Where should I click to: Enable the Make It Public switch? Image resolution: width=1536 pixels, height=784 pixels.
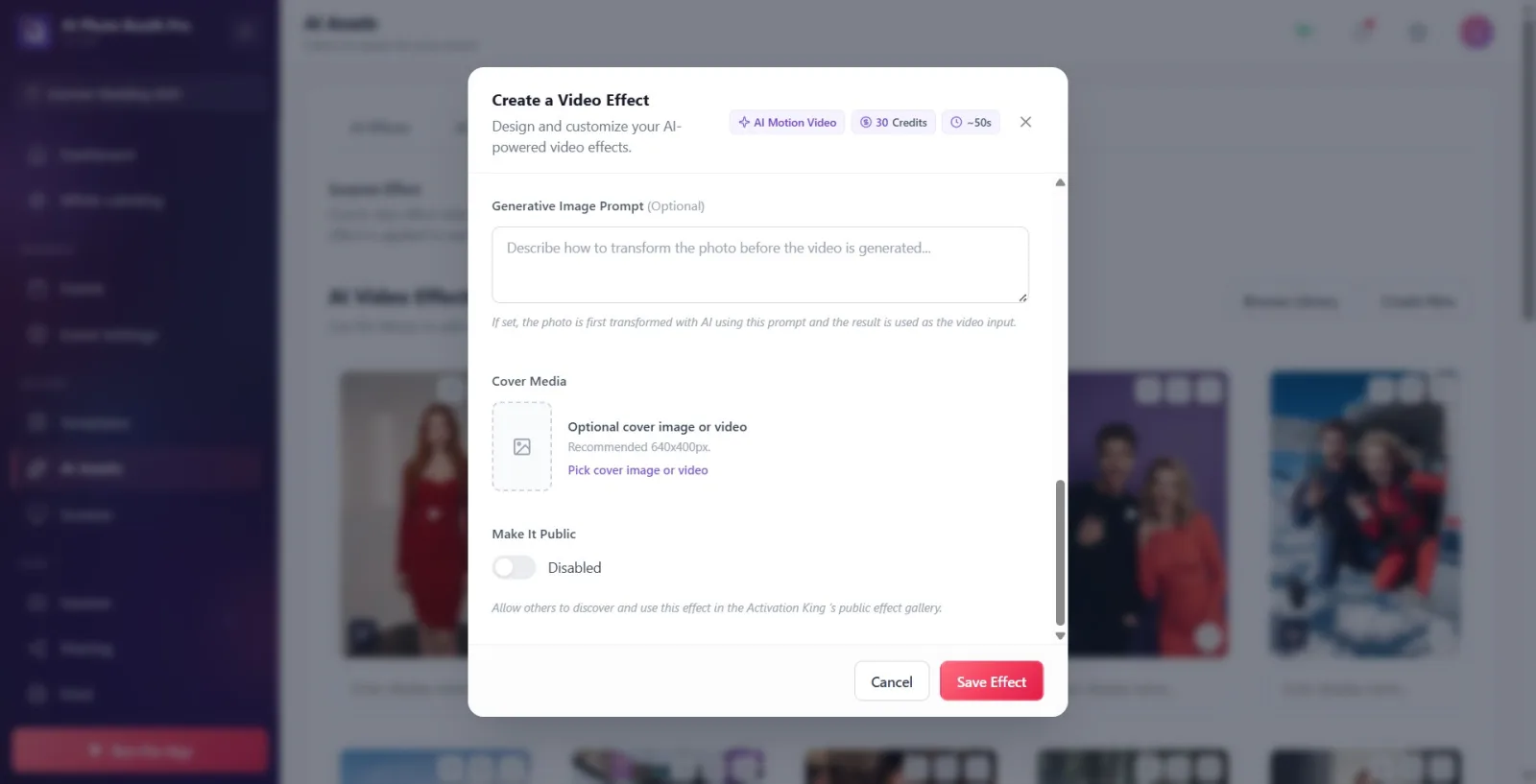pyautogui.click(x=514, y=567)
